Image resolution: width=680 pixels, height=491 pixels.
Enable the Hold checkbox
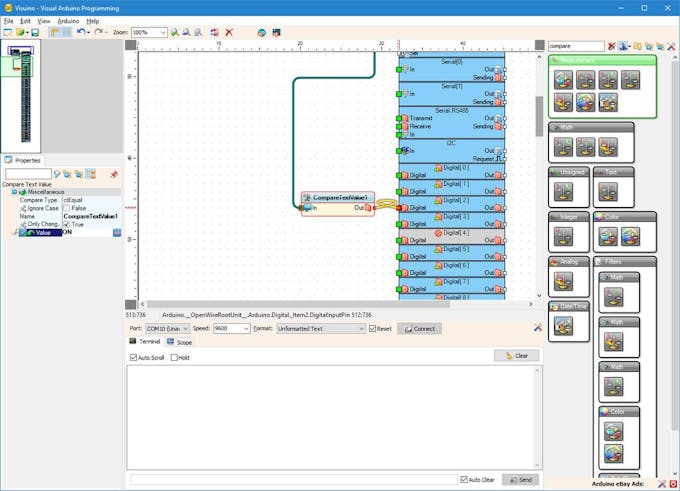click(x=174, y=357)
